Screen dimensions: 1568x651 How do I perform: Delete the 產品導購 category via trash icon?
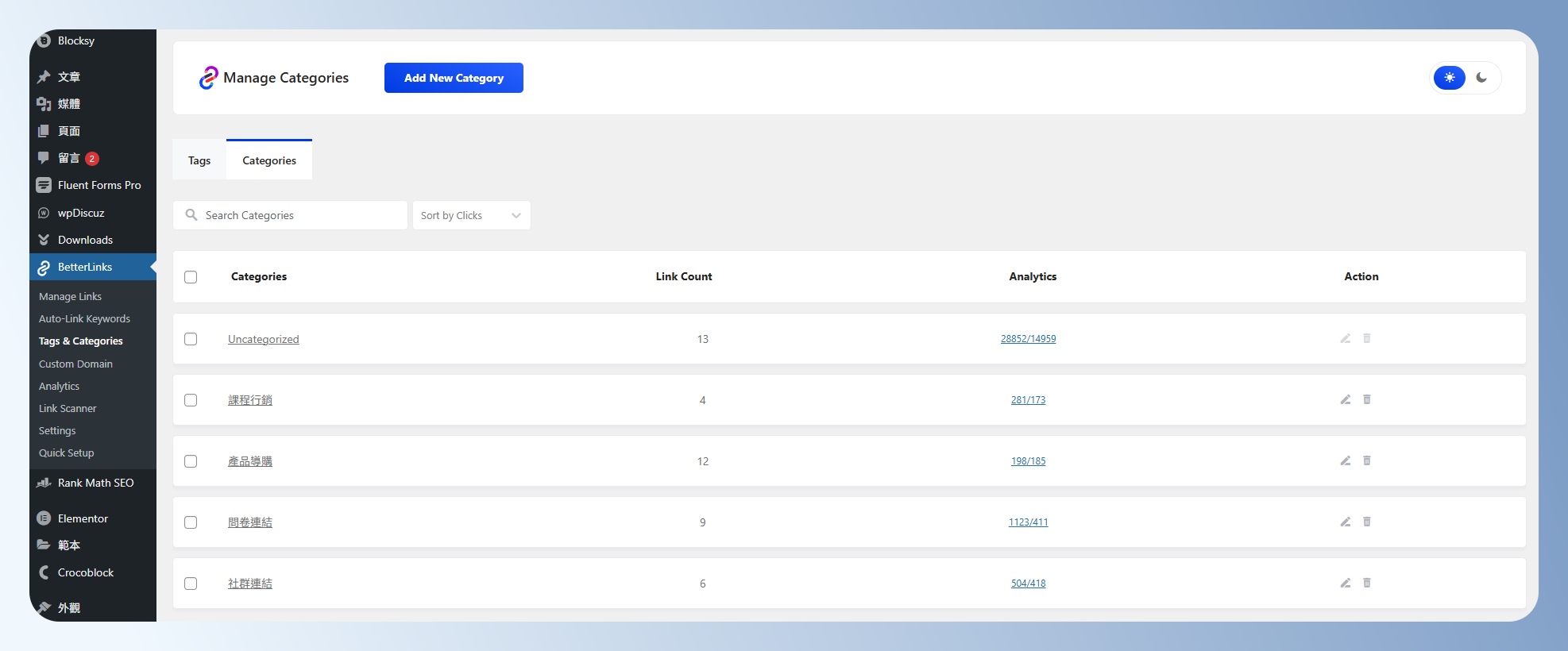pyautogui.click(x=1366, y=460)
